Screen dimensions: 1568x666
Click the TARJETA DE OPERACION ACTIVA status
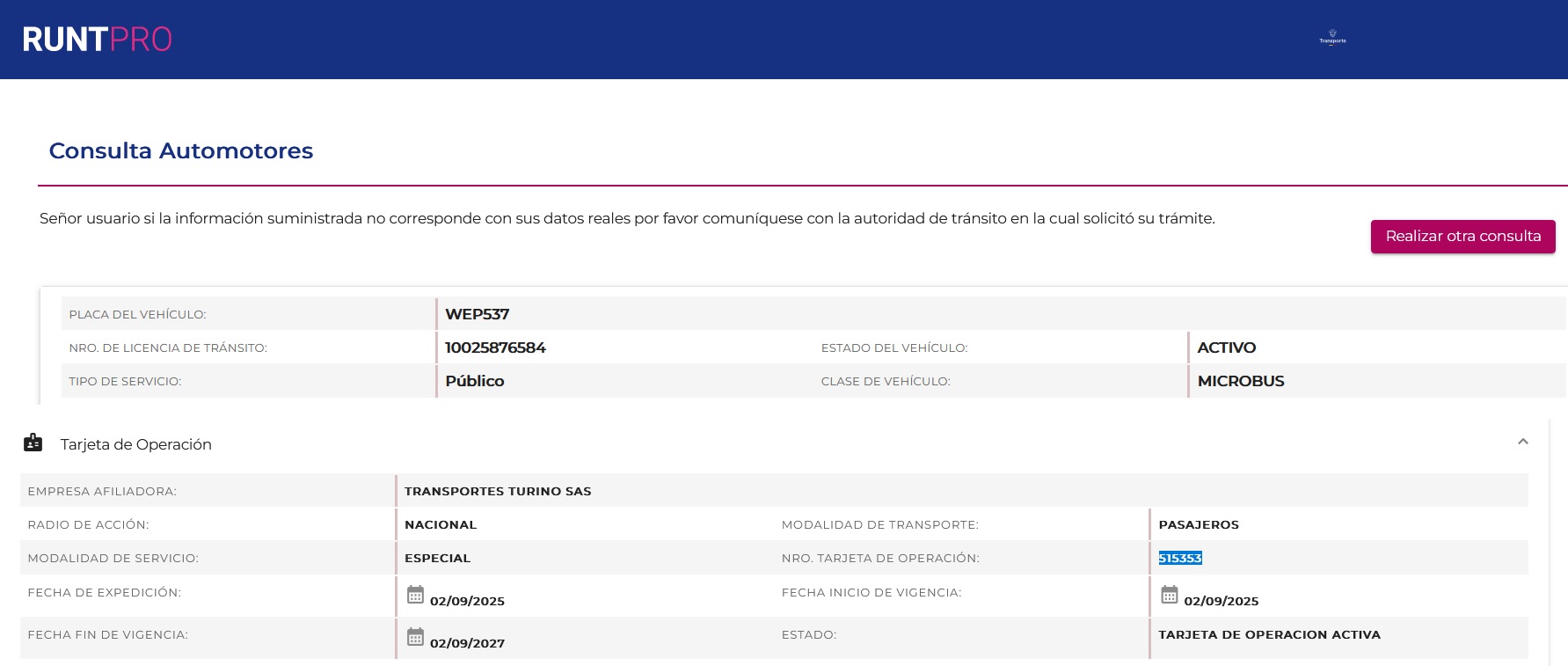[x=1269, y=634]
